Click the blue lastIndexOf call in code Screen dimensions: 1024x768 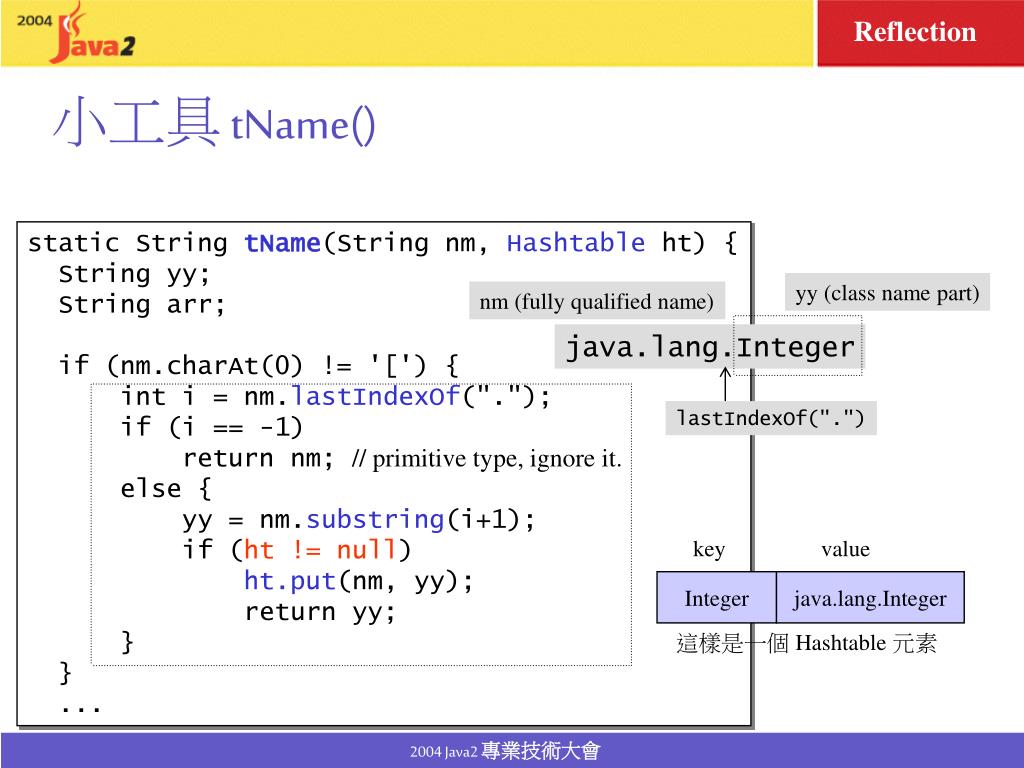click(376, 396)
